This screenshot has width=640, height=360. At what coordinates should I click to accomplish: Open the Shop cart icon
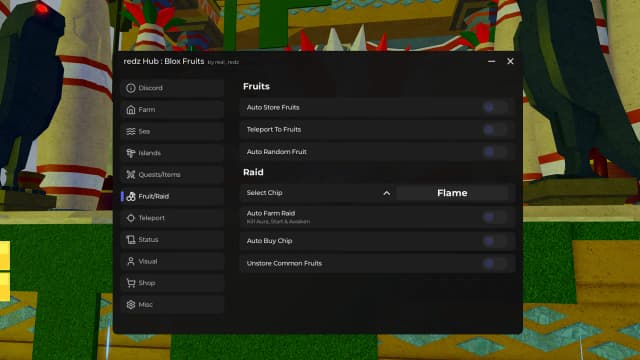131,283
